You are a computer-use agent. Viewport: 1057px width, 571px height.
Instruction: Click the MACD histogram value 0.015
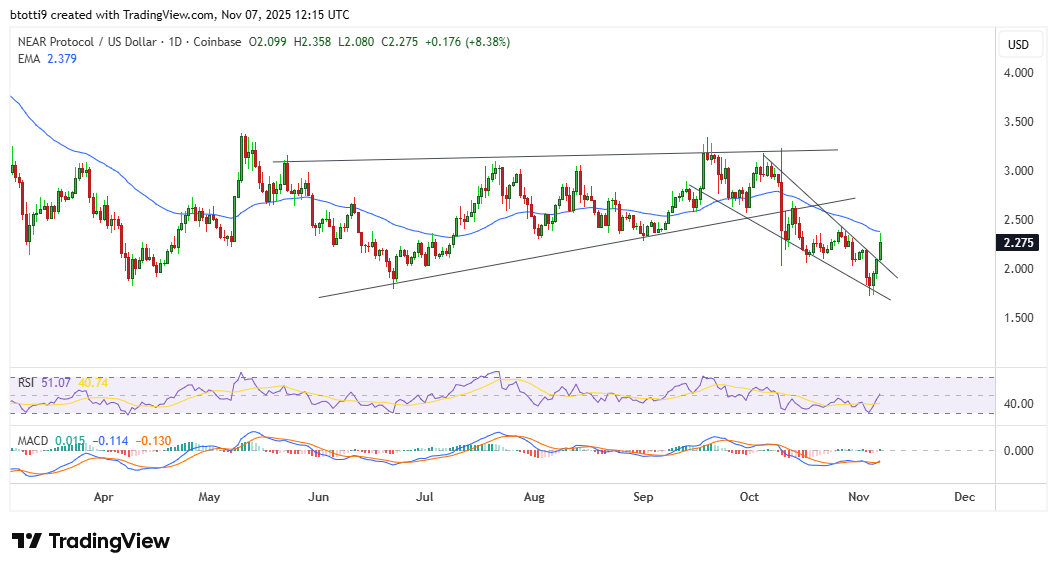69,439
